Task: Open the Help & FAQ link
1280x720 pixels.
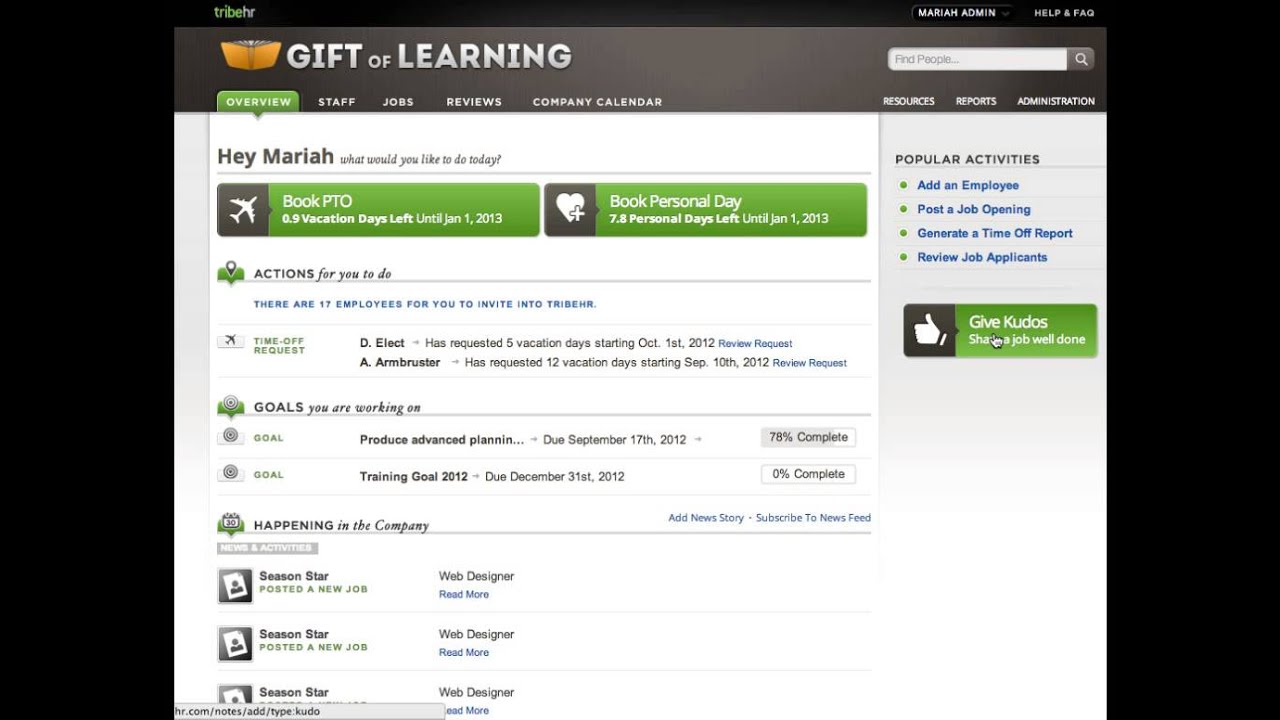Action: (1064, 13)
